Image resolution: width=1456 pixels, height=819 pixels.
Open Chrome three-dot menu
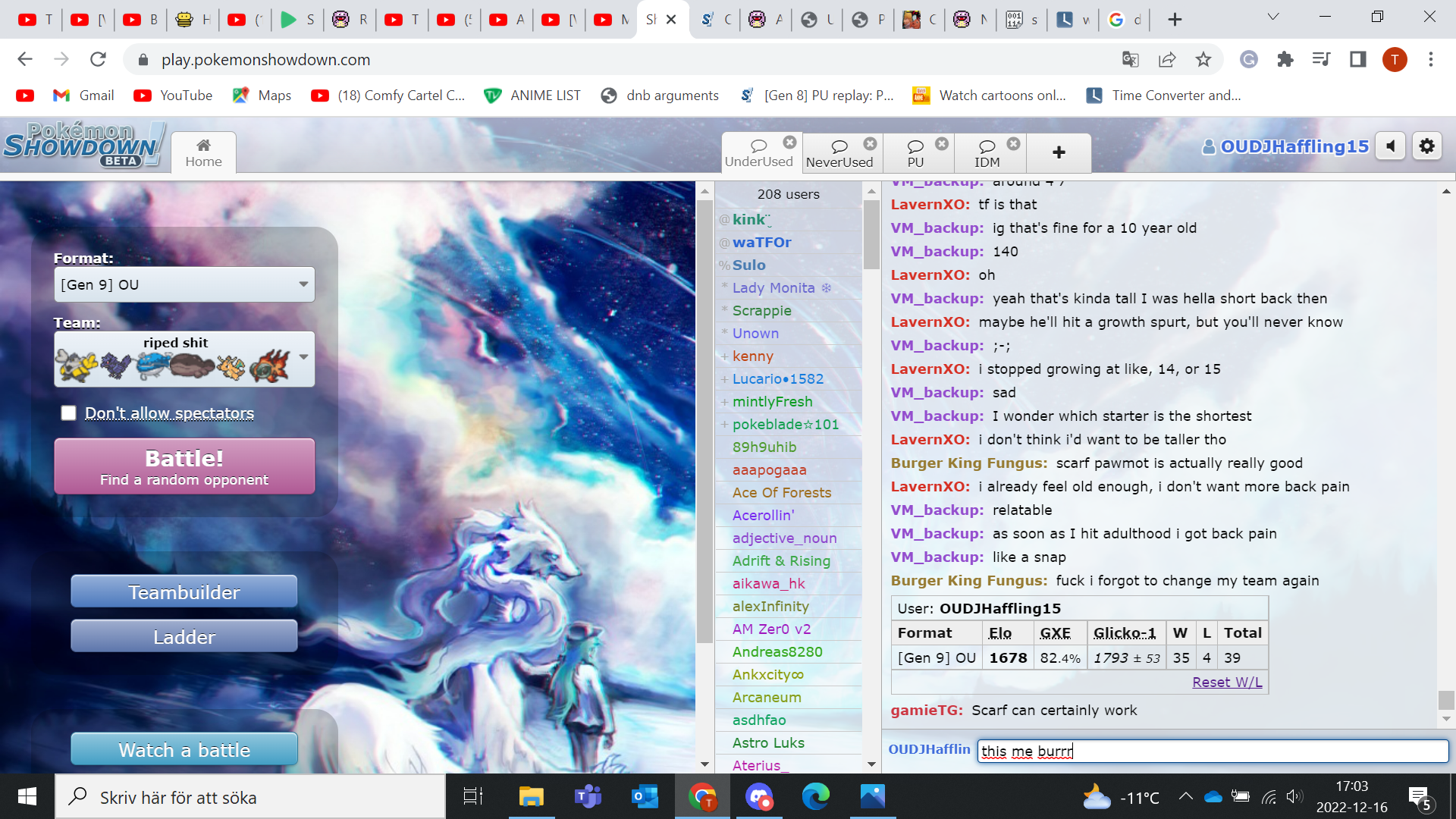pos(1430,59)
